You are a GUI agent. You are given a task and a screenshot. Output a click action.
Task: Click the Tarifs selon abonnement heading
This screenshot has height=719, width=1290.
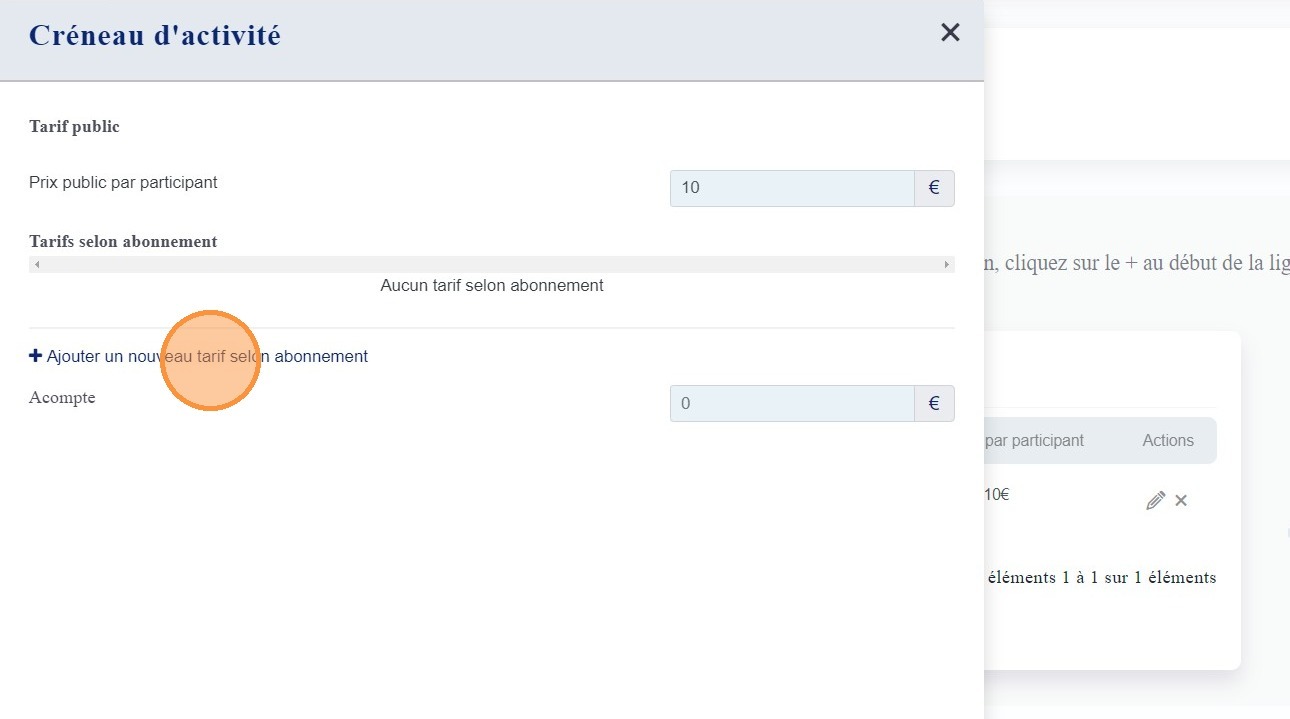123,241
